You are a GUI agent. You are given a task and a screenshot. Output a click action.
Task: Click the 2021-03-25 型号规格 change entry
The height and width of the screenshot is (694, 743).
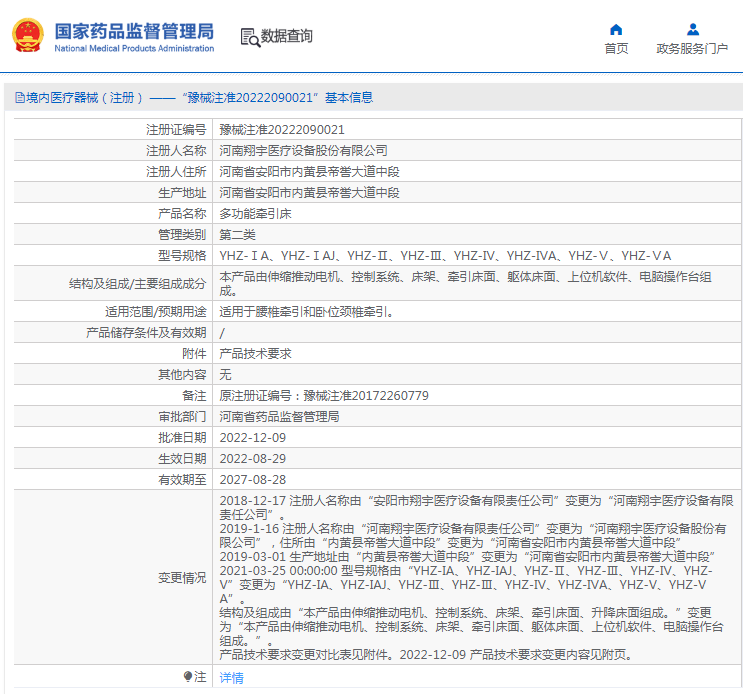[x=466, y=585]
